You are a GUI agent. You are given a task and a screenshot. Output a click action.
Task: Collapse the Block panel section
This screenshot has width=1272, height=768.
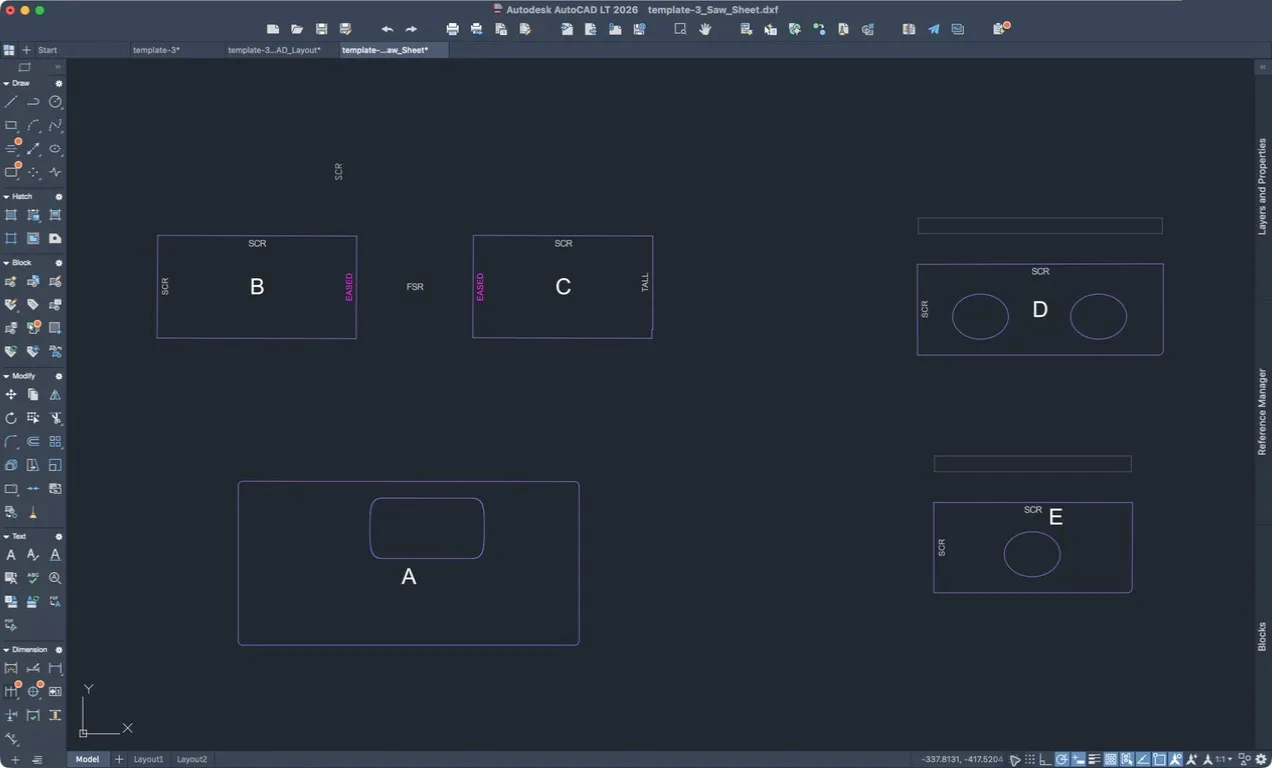[6, 262]
